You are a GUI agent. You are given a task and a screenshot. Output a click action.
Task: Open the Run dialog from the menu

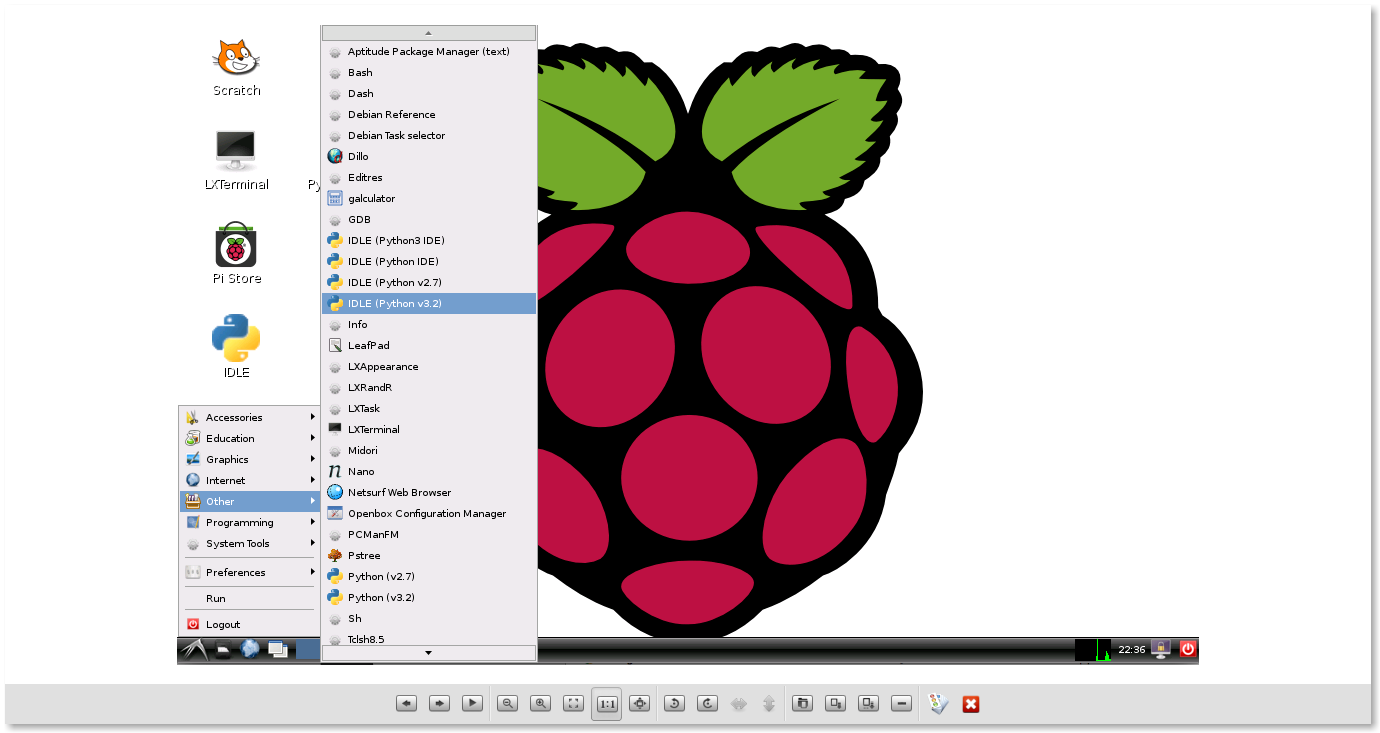216,597
